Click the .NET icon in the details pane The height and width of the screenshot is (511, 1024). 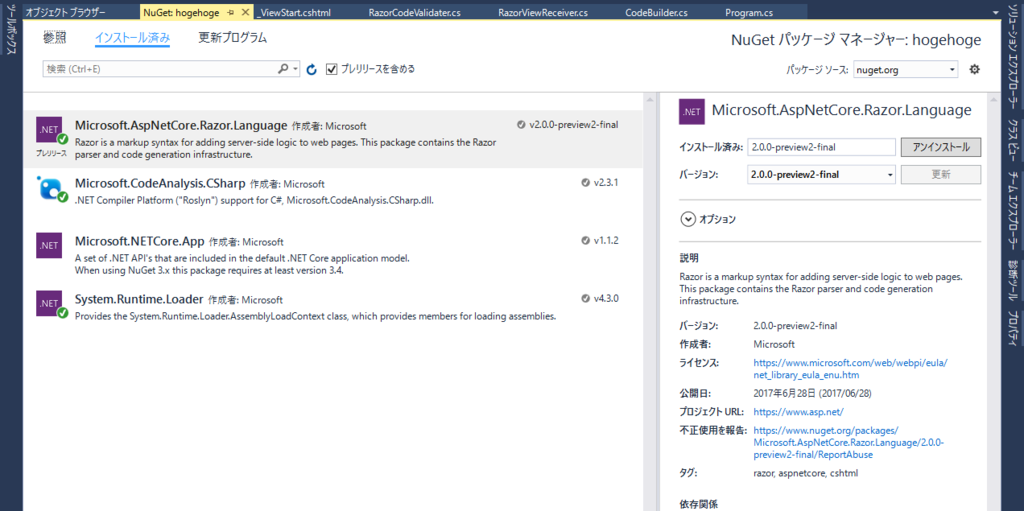tap(692, 111)
